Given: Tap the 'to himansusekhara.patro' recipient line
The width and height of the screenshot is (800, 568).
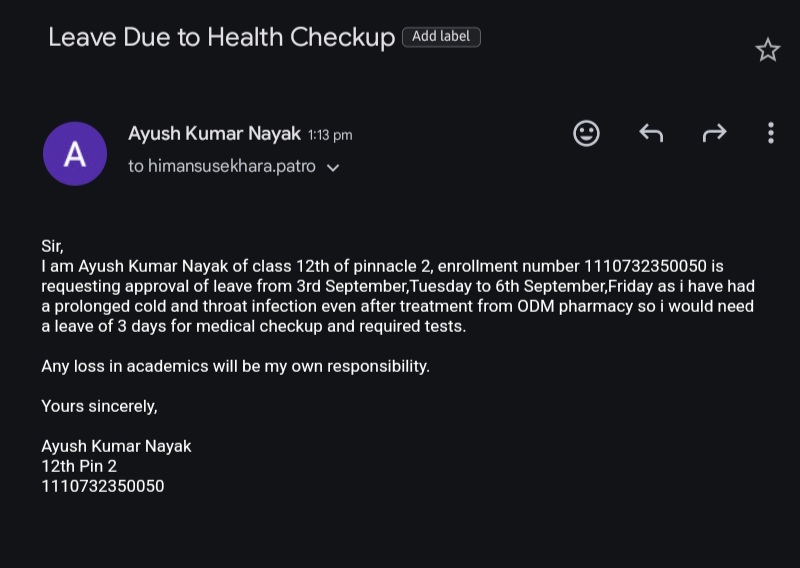Looking at the screenshot, I should tap(222, 167).
